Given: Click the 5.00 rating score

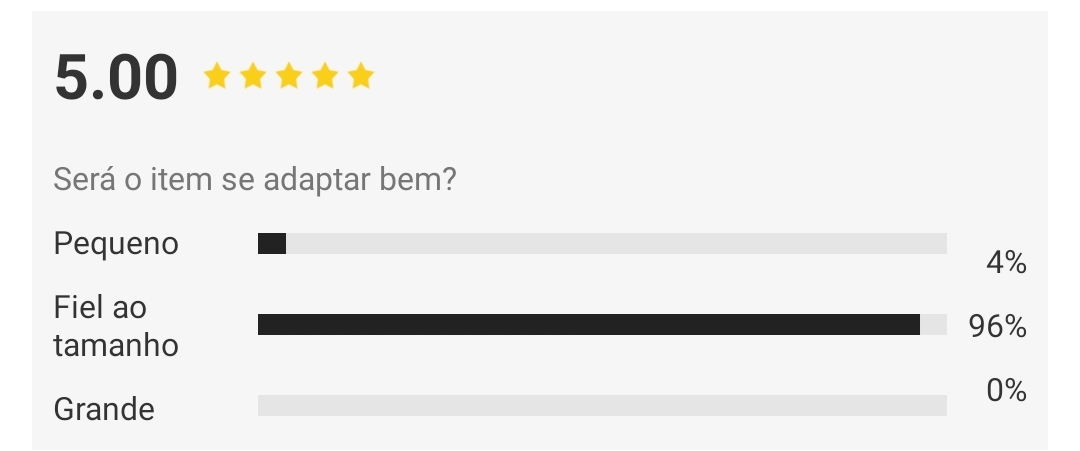Looking at the screenshot, I should (x=116, y=77).
